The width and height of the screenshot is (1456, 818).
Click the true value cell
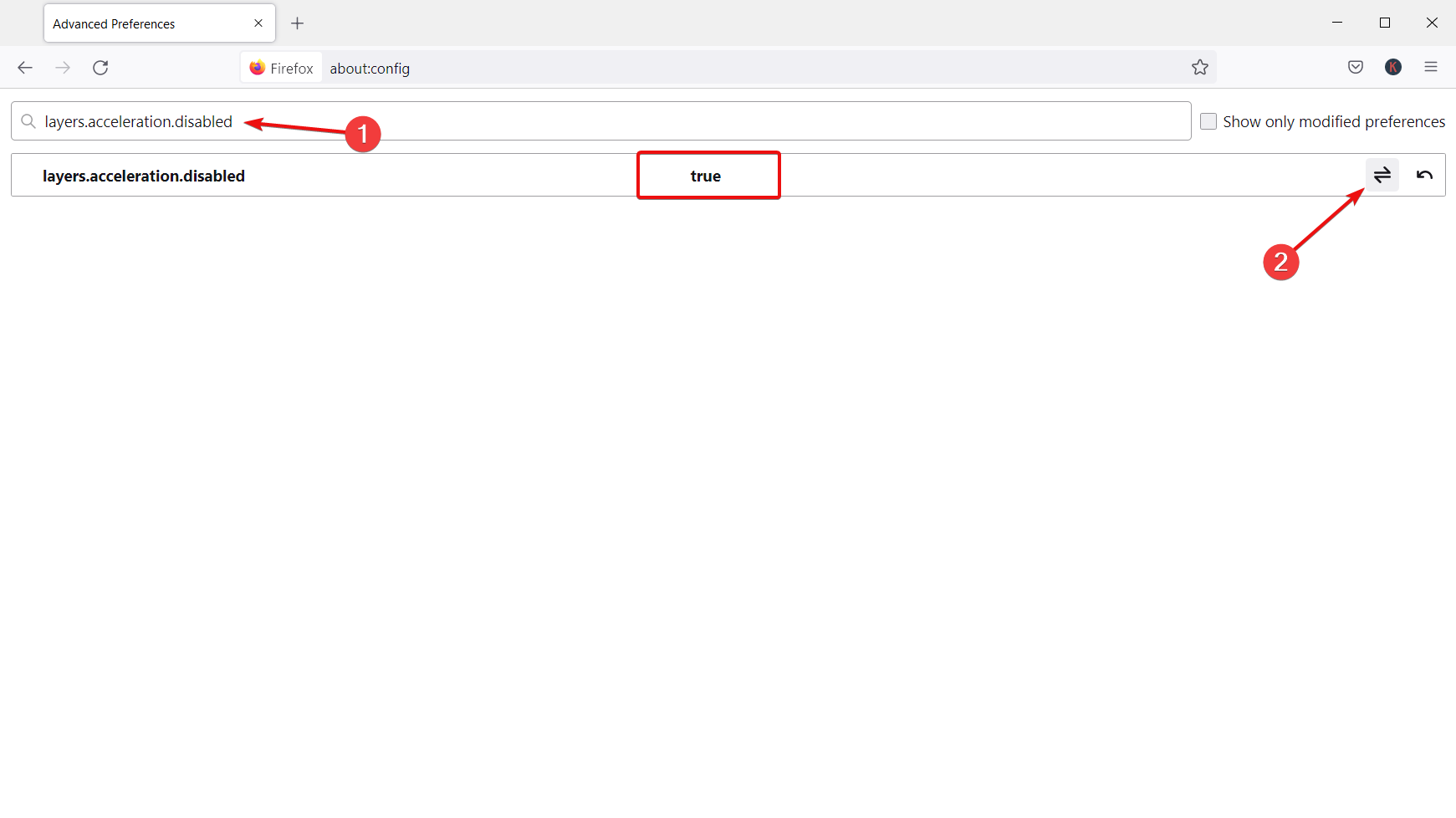click(708, 176)
